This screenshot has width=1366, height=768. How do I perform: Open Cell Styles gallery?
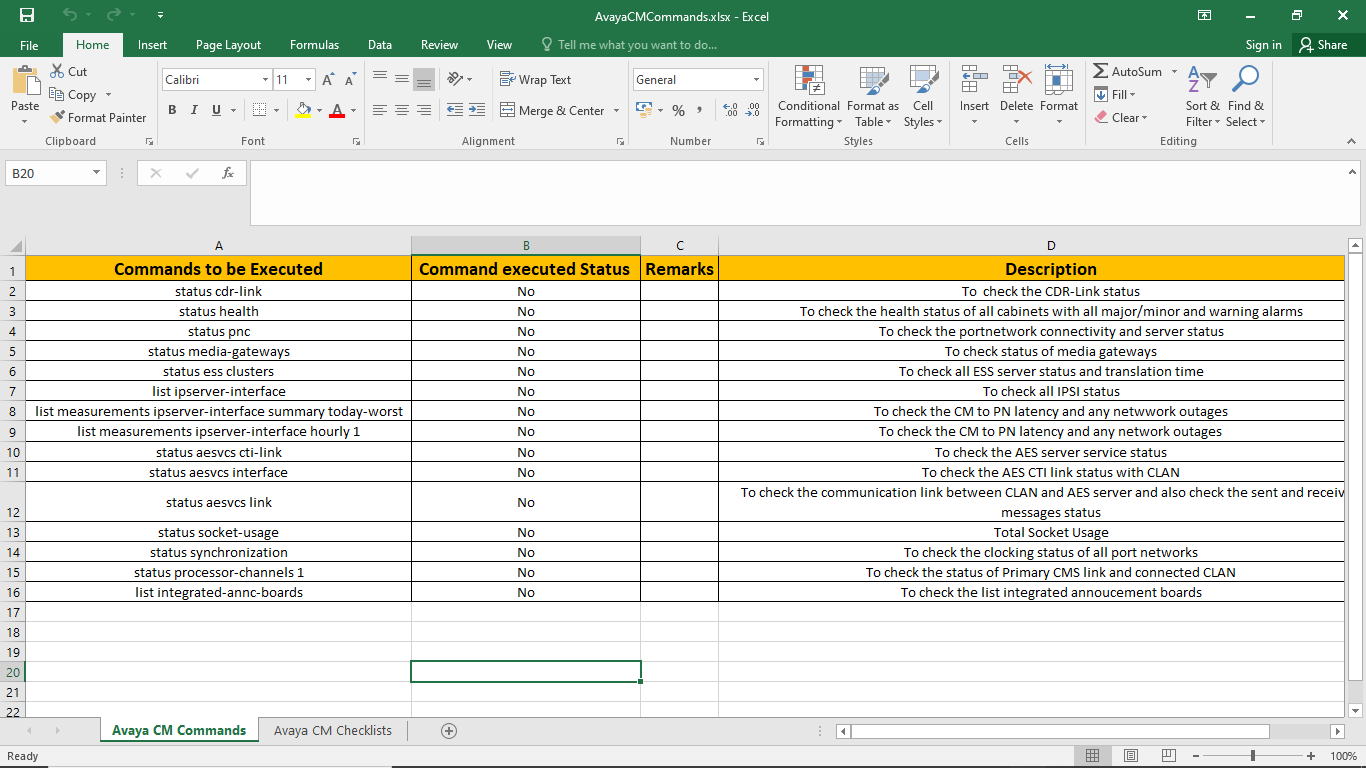(923, 97)
